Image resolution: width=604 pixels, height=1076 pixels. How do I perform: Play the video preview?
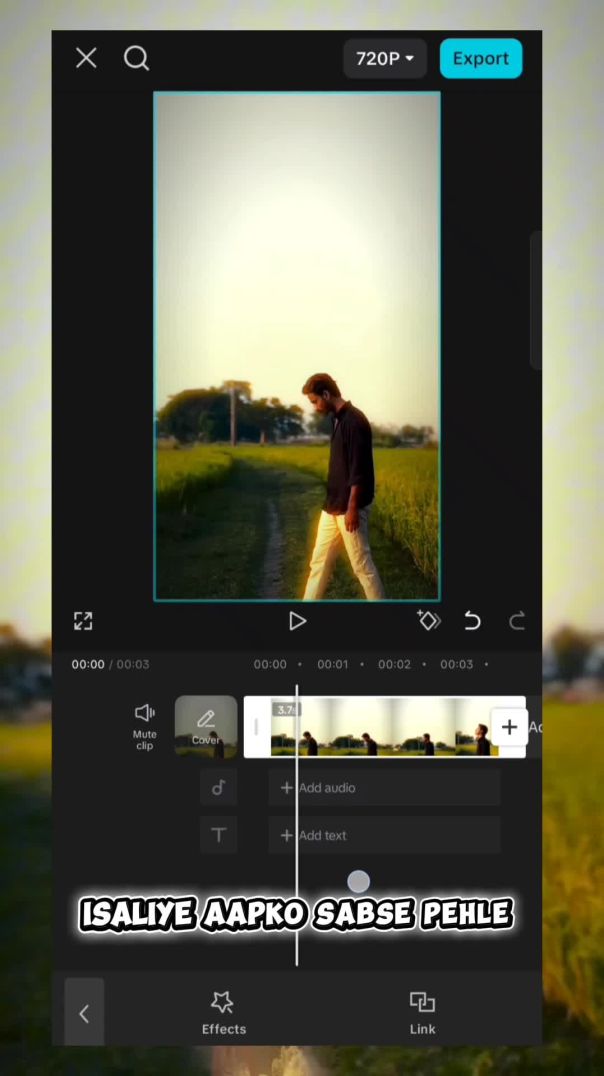pyautogui.click(x=297, y=621)
